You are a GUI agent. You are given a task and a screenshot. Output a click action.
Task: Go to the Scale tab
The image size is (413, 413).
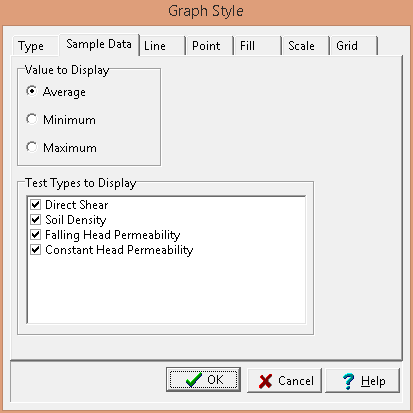306,46
